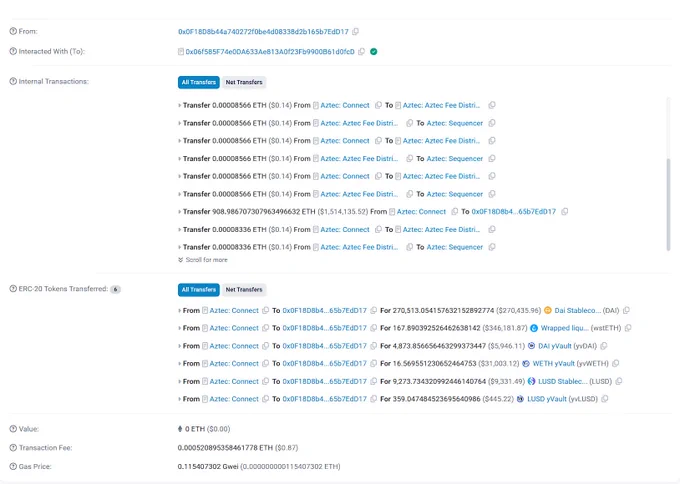Open help icon beside Internal Transactions
Screen dimensions: 680x484
[13, 81]
